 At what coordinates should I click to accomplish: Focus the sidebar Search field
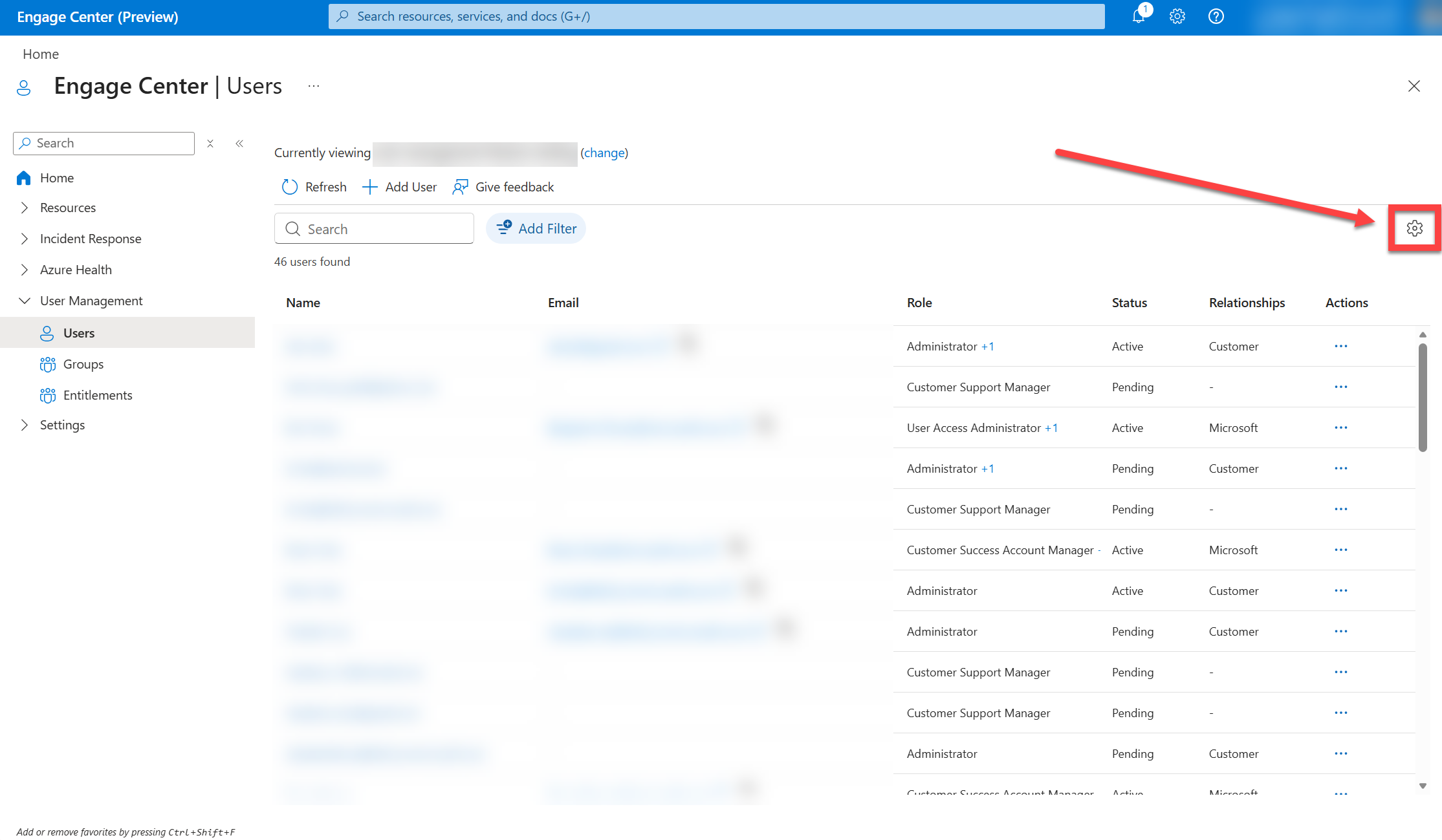(104, 144)
